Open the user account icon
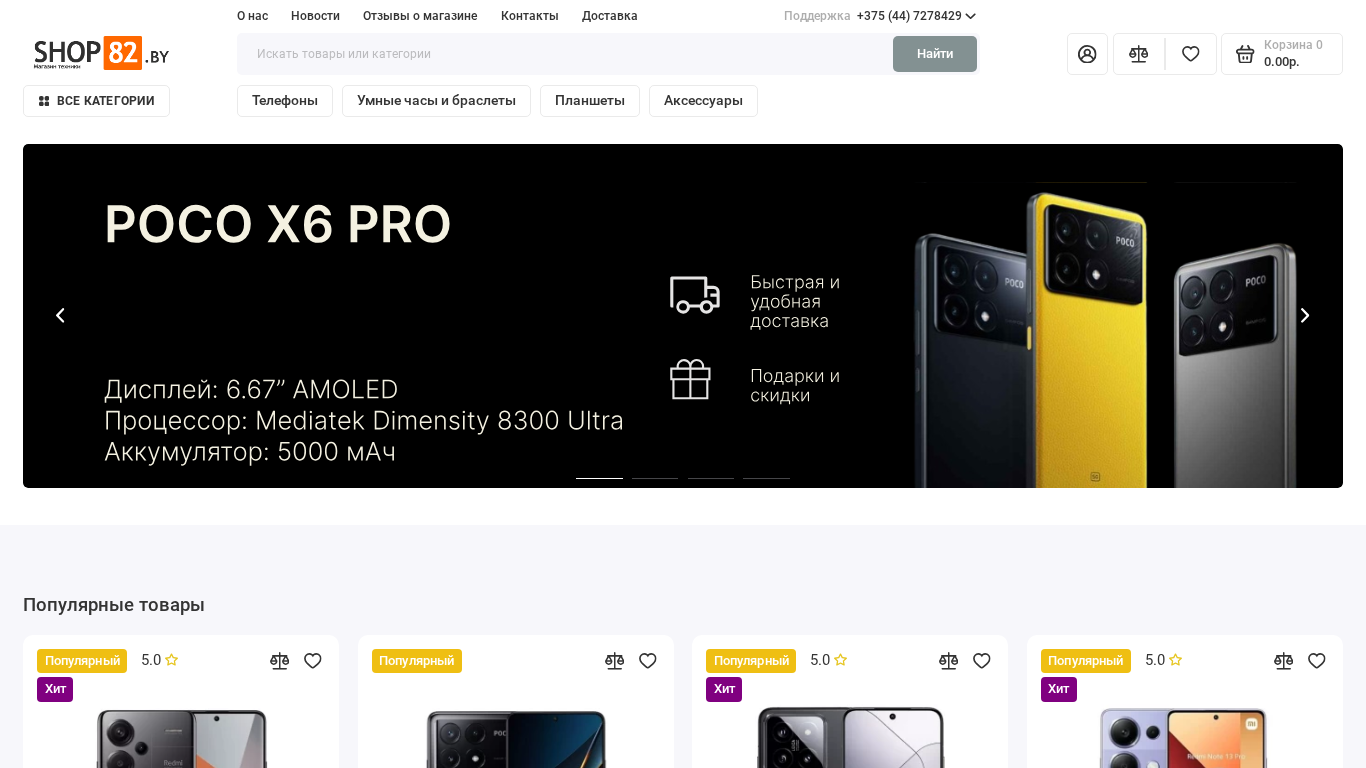 pyautogui.click(x=1087, y=54)
